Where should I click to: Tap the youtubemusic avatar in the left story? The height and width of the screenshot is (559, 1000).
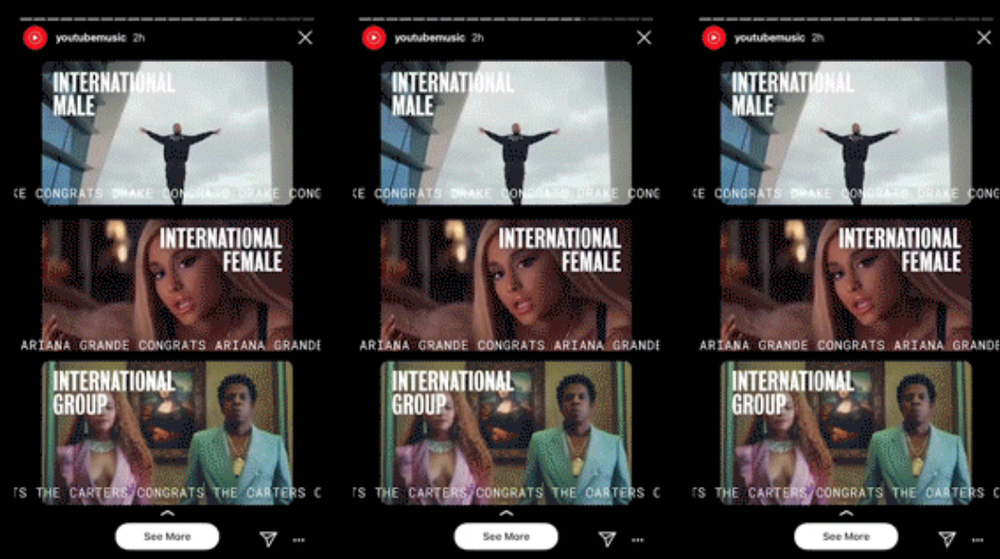click(35, 38)
